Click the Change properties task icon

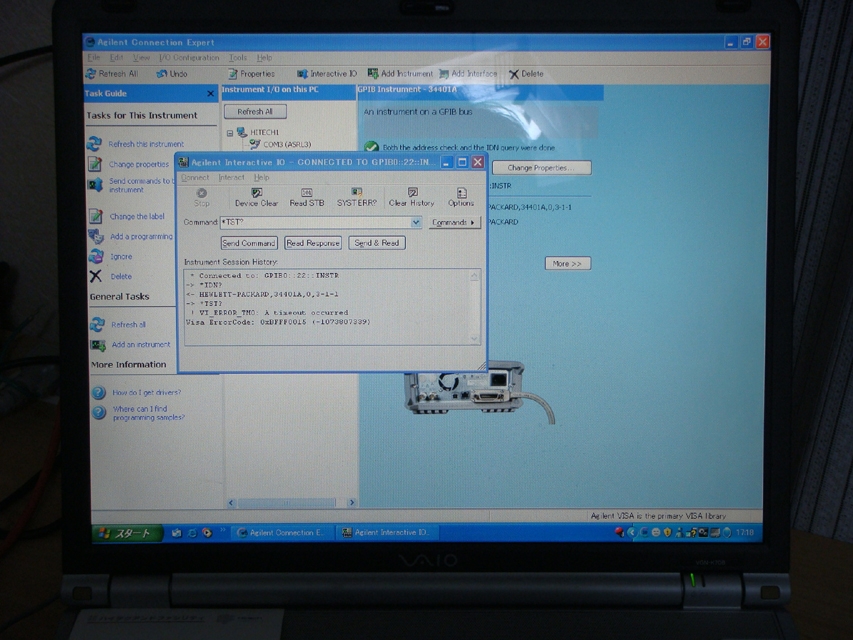click(x=95, y=164)
